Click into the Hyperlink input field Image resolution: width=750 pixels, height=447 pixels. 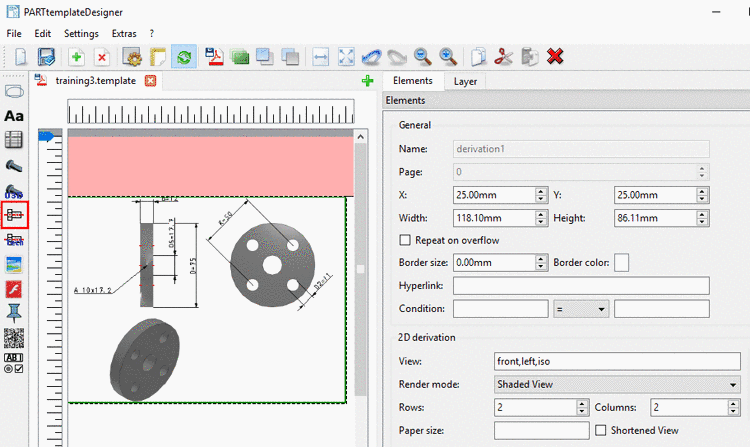coord(580,286)
